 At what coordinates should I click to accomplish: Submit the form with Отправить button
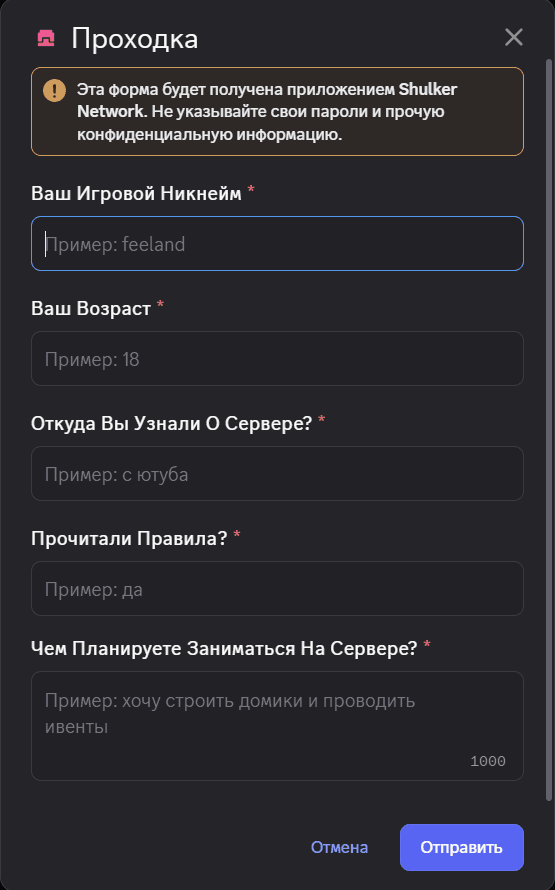(x=461, y=847)
